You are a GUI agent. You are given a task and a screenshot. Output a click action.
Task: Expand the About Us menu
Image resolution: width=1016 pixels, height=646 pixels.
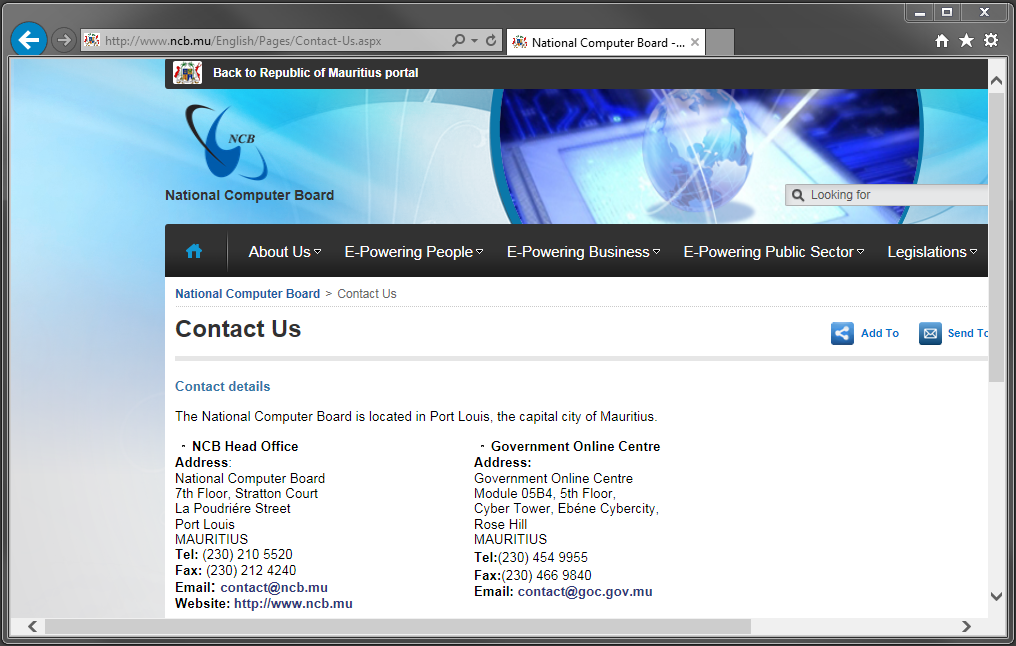coord(284,252)
